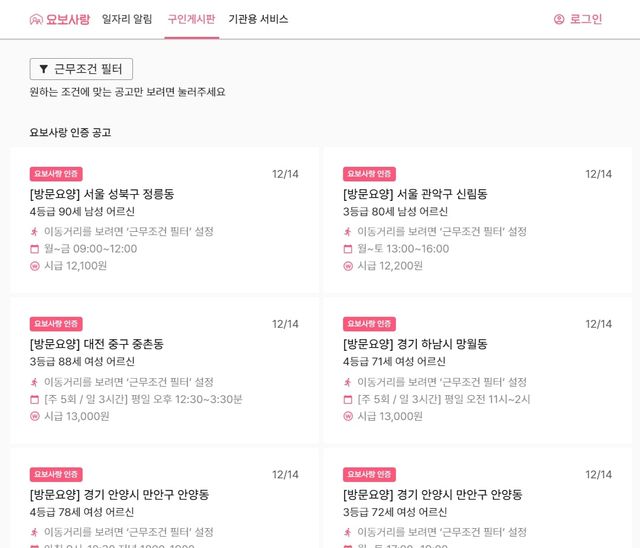Click wage won icon in 관악구 신림동 listing
The height and width of the screenshot is (548, 640).
(348, 266)
